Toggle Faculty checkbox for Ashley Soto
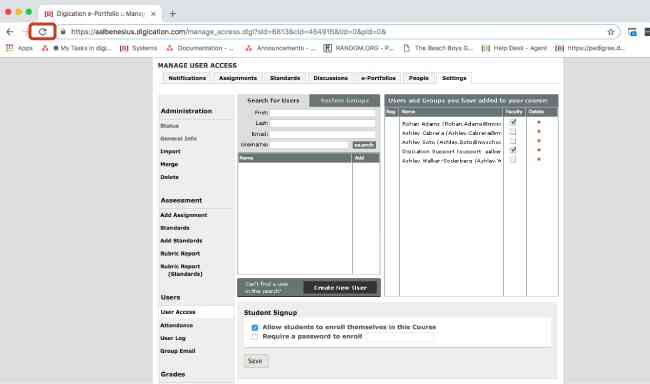The image size is (650, 384). click(x=513, y=141)
